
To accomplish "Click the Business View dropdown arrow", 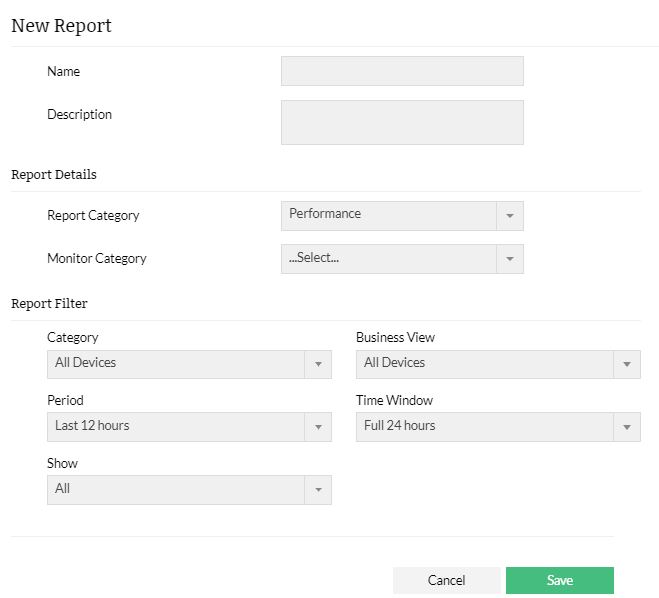I will click(627, 364).
